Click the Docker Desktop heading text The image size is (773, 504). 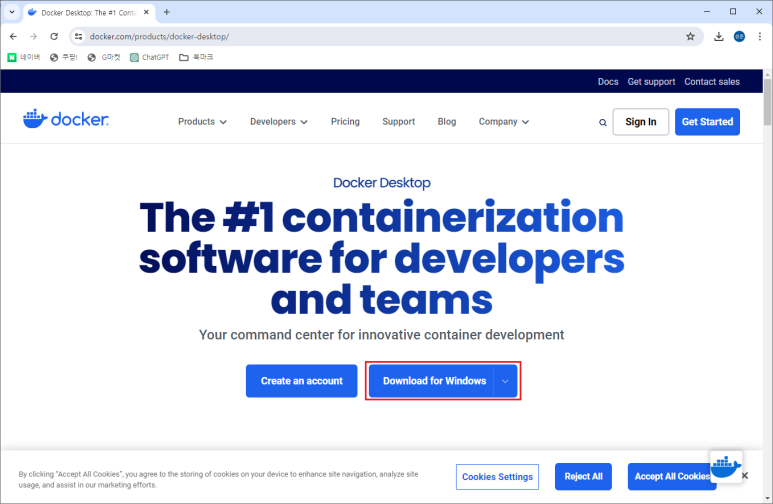pyautogui.click(x=382, y=183)
